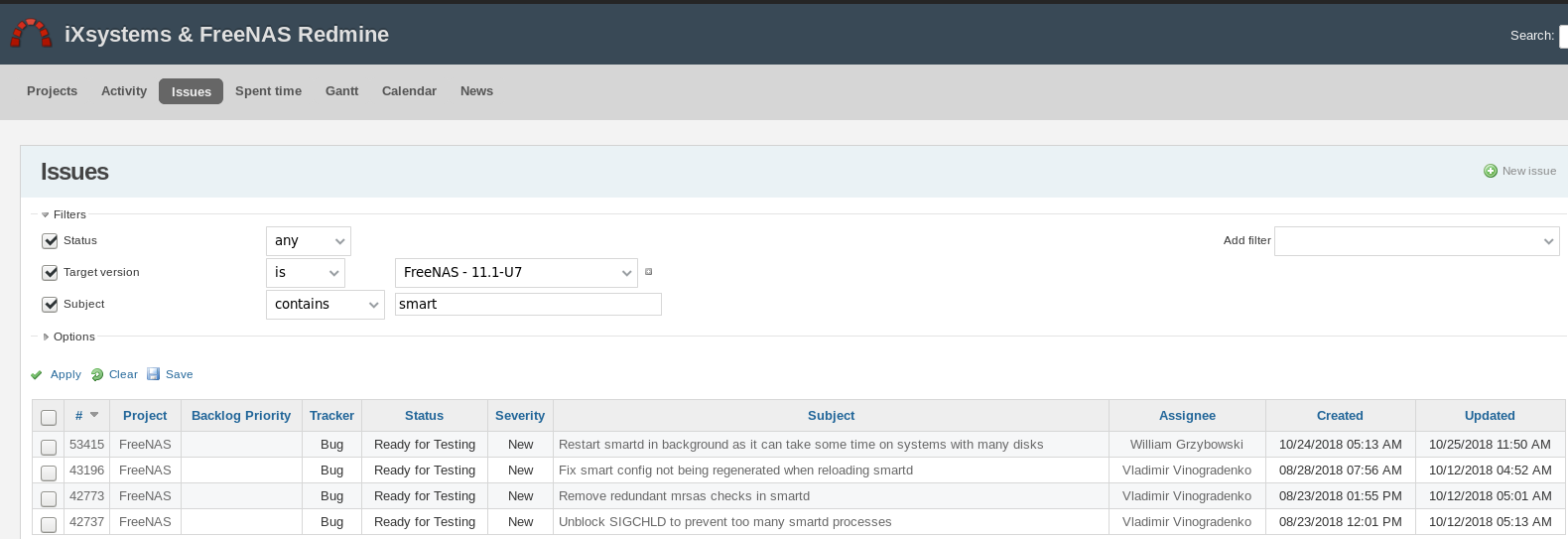The height and width of the screenshot is (539, 1568).
Task: Click the sort arrow in # column
Action: pyautogui.click(x=94, y=415)
